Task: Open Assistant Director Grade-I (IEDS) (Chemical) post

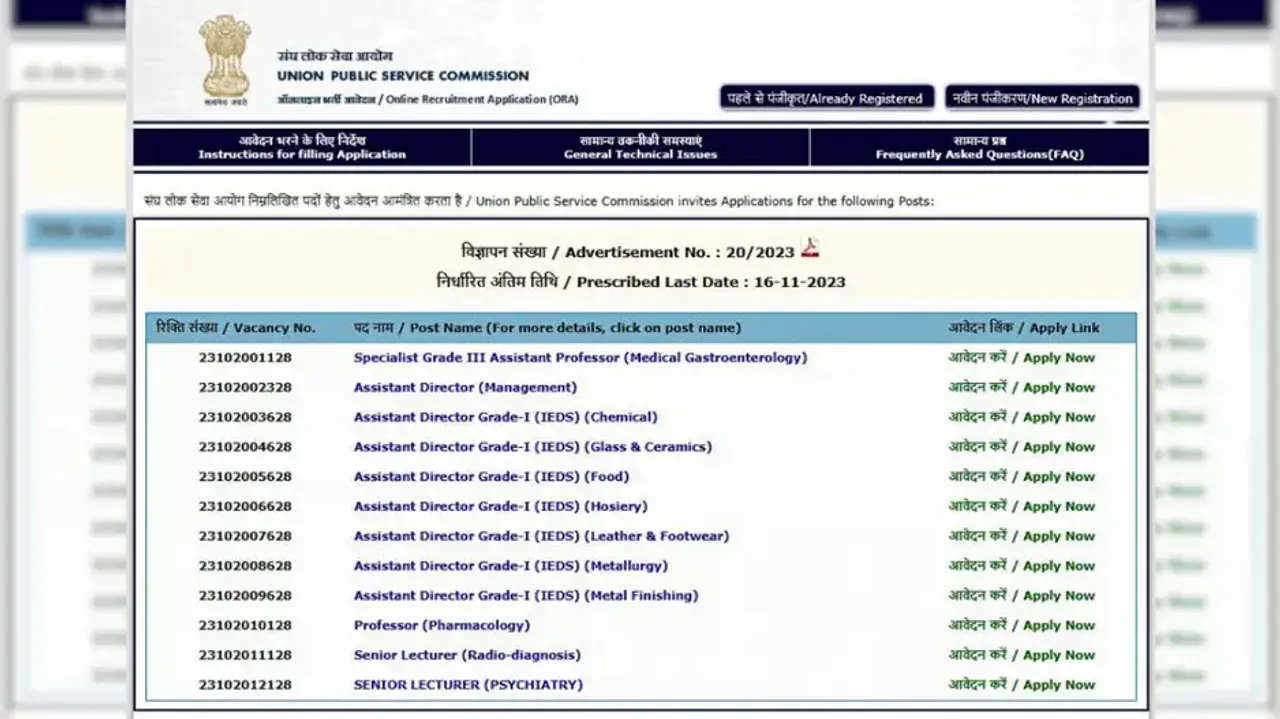Action: (505, 417)
